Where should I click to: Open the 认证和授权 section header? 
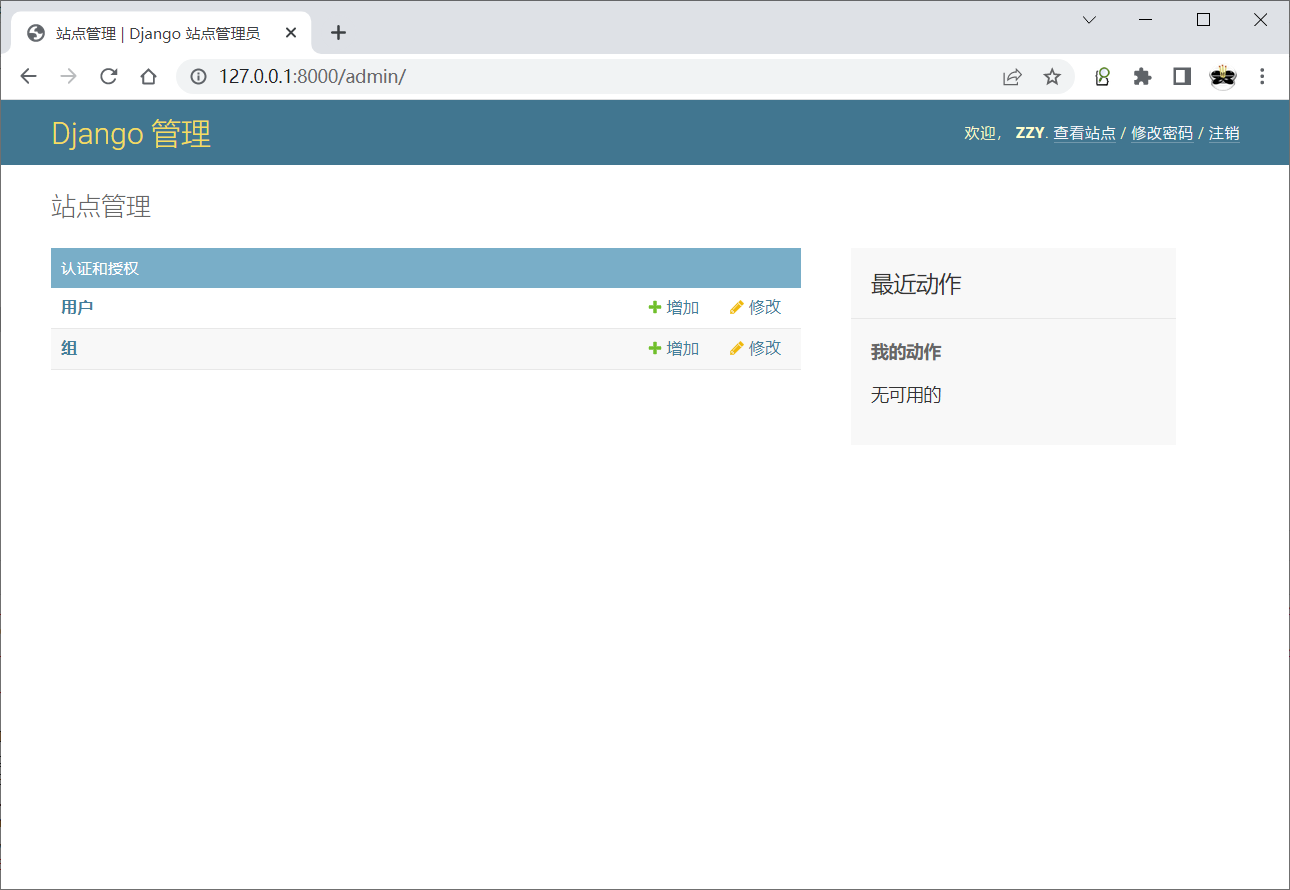(100, 269)
